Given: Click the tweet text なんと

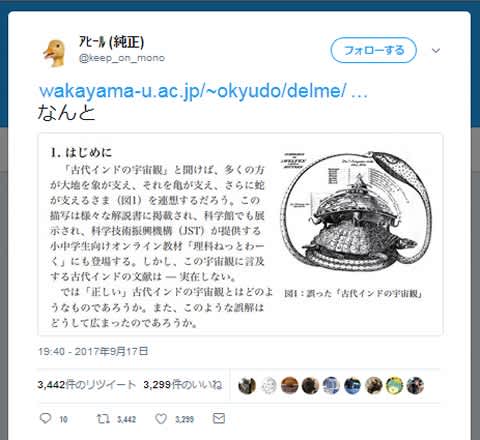Looking at the screenshot, I should click(66, 112).
